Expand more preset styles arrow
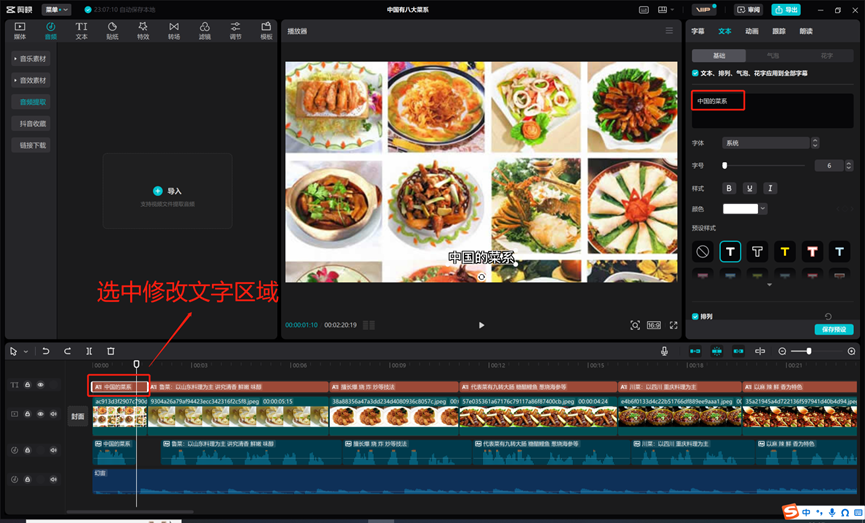This screenshot has height=523, width=865. coord(770,285)
